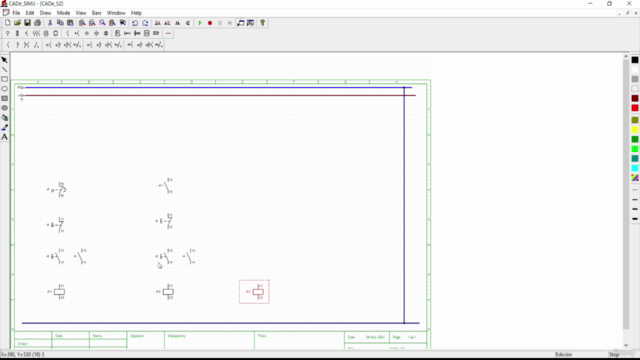
Task: Select the color picker brush tool
Action: (4, 127)
